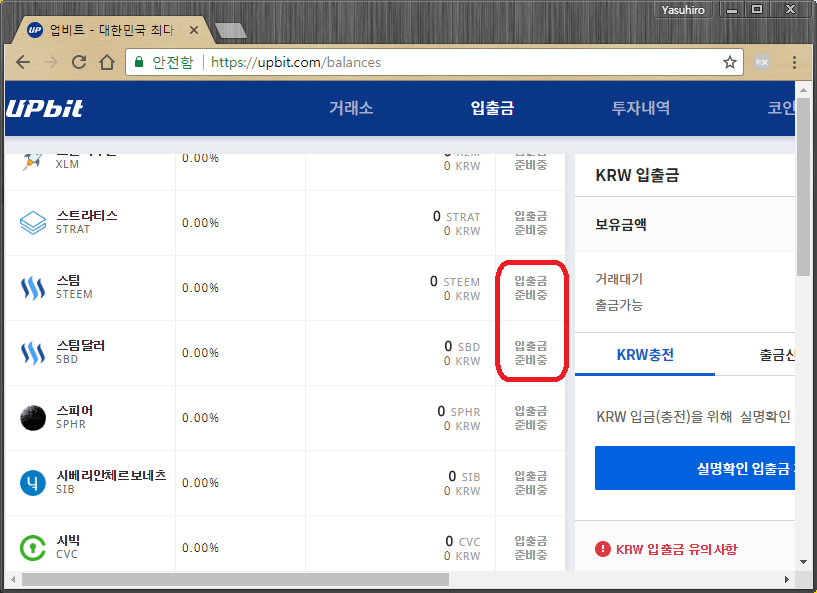The image size is (817, 593).
Task: Click the red warning exclamation icon
Action: [603, 549]
